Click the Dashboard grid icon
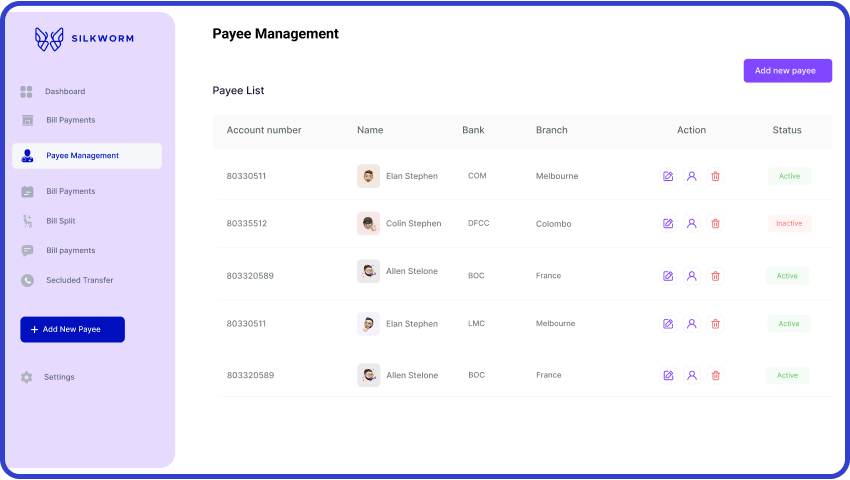Screen dimensions: 850x480 [x=27, y=92]
